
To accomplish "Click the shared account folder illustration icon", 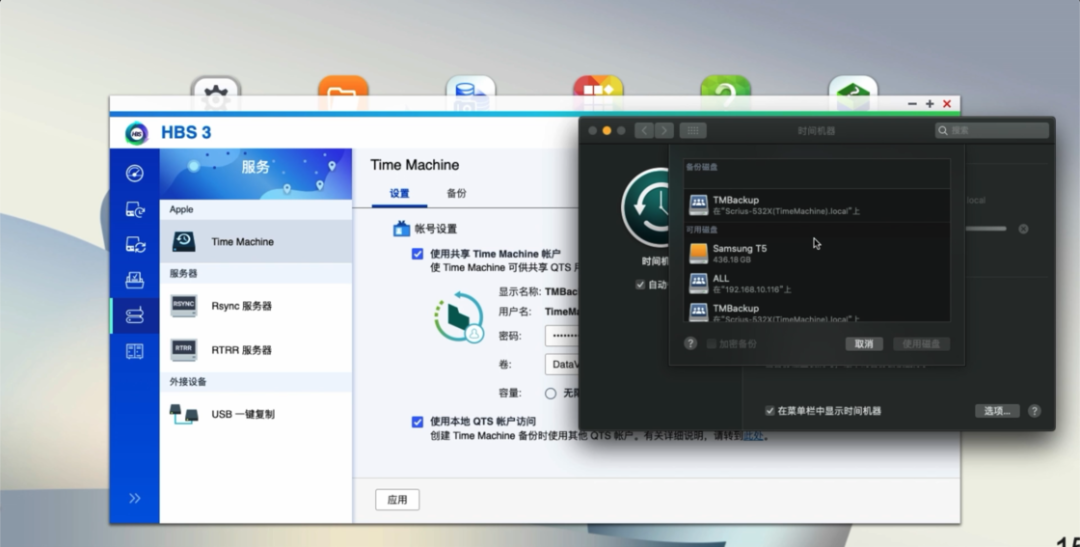I will click(459, 316).
